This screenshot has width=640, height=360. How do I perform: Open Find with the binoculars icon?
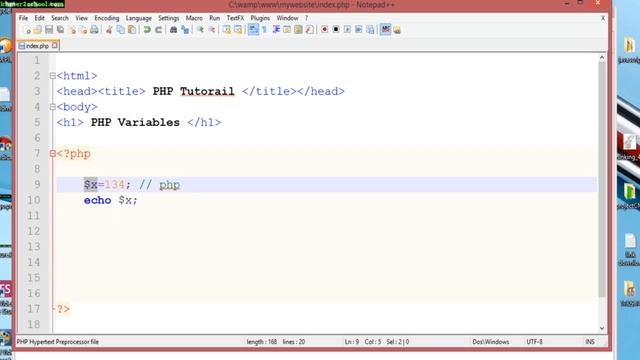coord(173,30)
